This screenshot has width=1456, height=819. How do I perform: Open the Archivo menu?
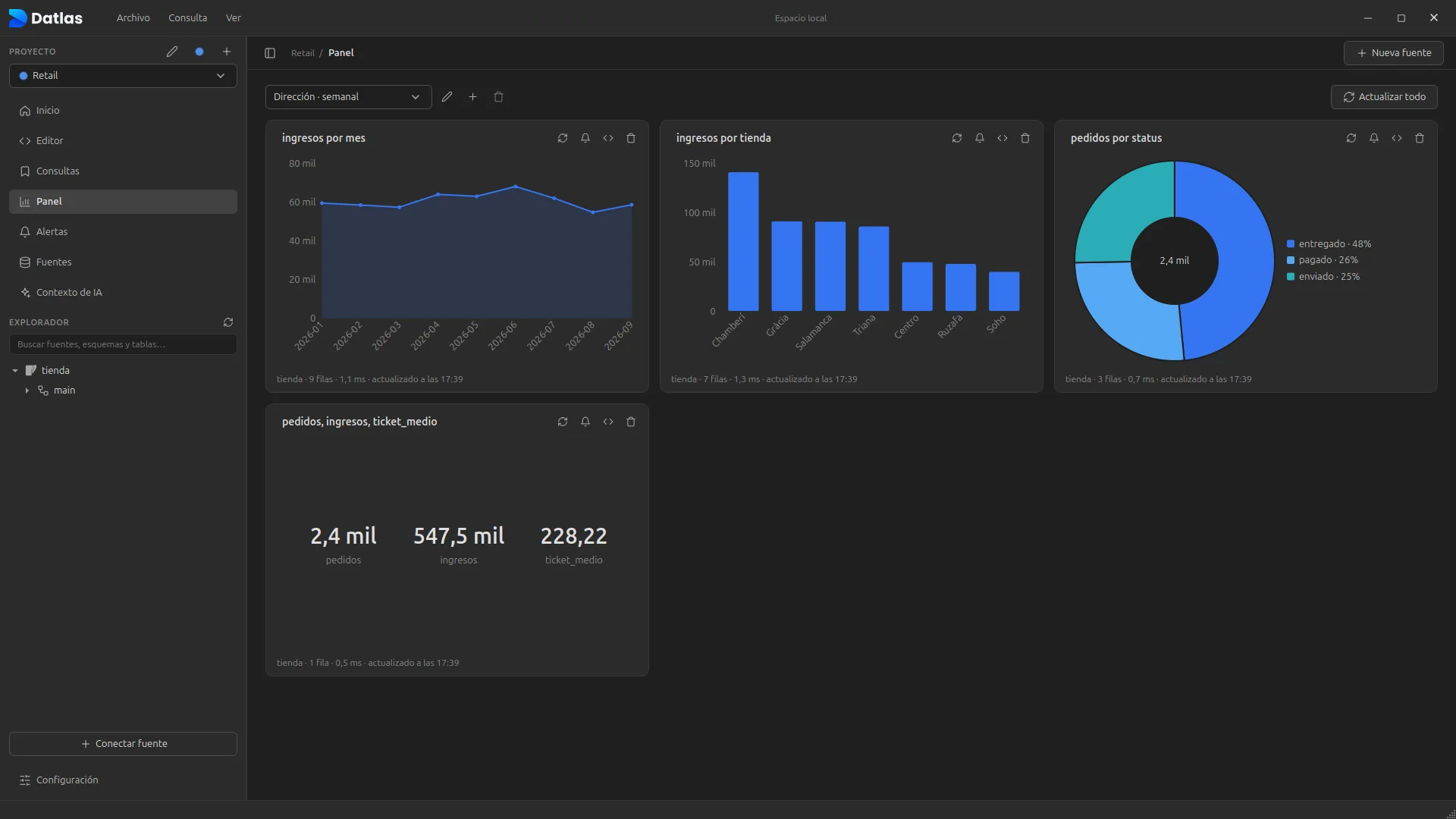(133, 17)
